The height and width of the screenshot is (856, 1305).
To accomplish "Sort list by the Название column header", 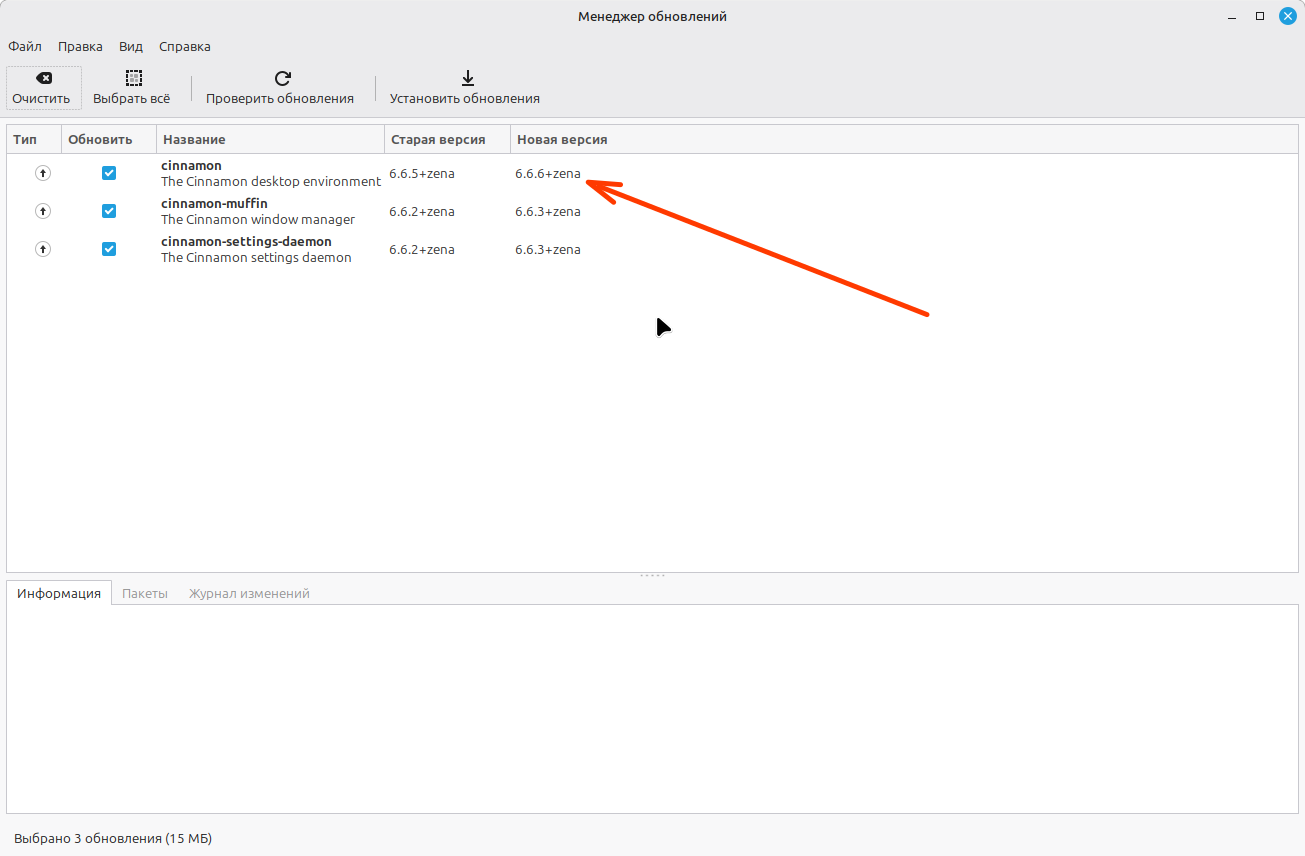I will click(270, 139).
